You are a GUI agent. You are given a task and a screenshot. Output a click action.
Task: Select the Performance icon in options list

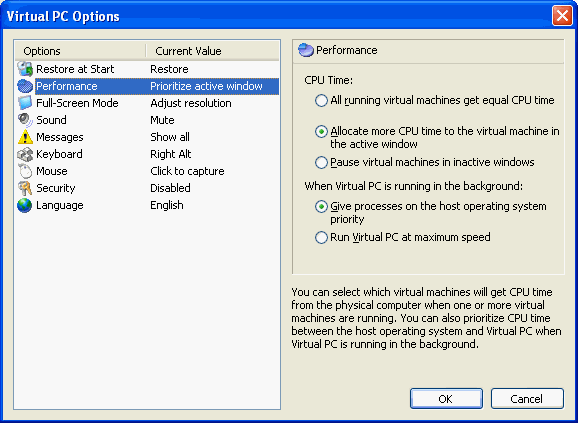click(x=25, y=86)
